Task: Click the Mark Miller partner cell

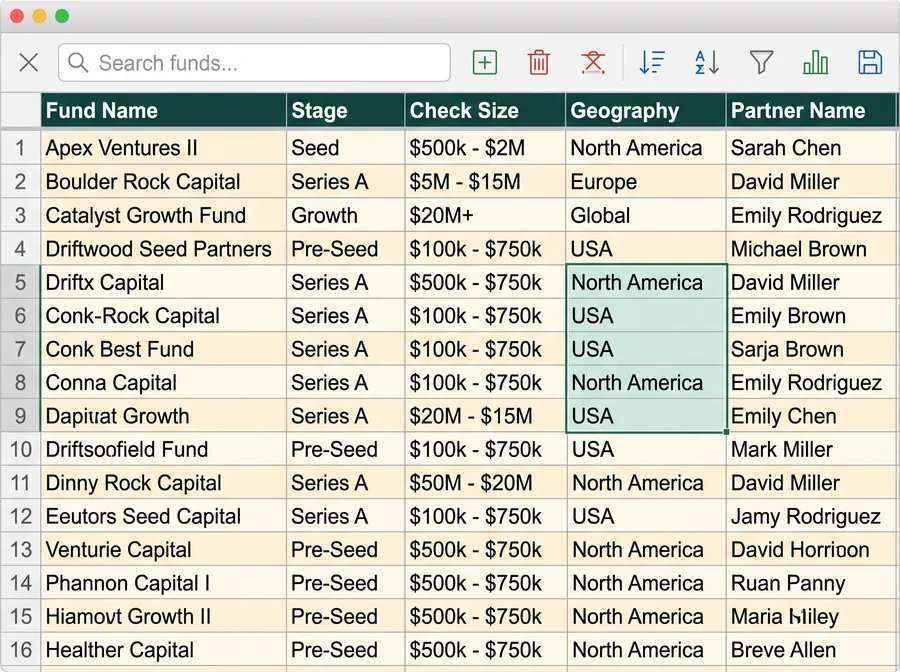Action: click(x=811, y=449)
